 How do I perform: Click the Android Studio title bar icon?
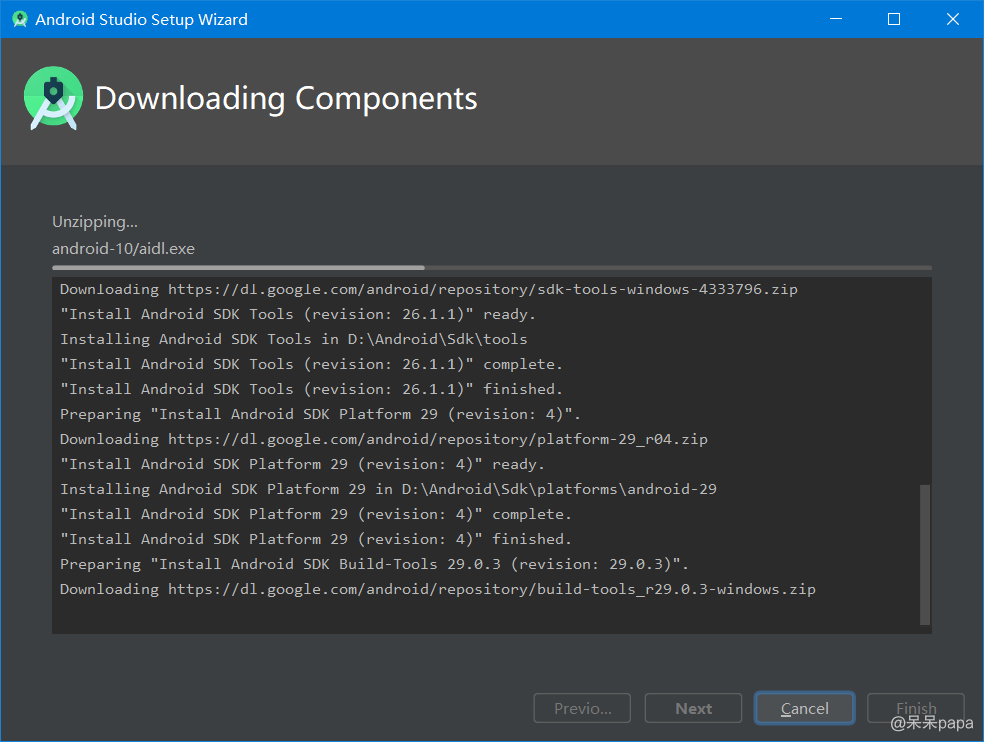click(20, 19)
